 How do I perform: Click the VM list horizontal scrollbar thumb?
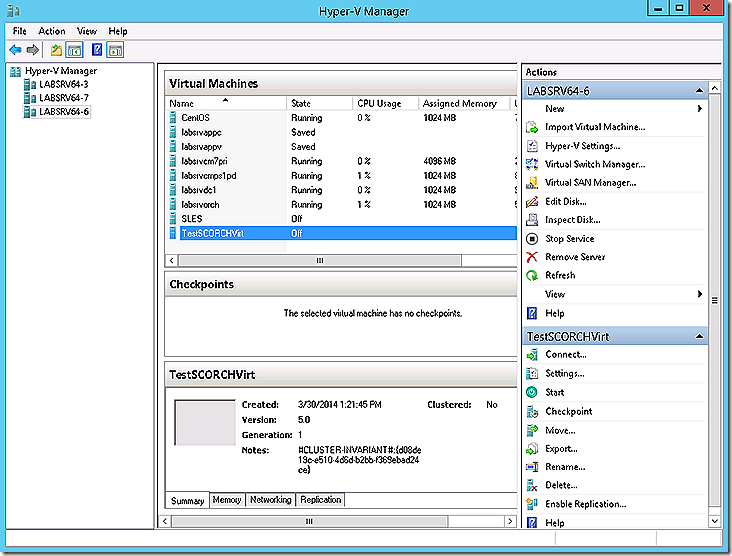click(x=320, y=260)
